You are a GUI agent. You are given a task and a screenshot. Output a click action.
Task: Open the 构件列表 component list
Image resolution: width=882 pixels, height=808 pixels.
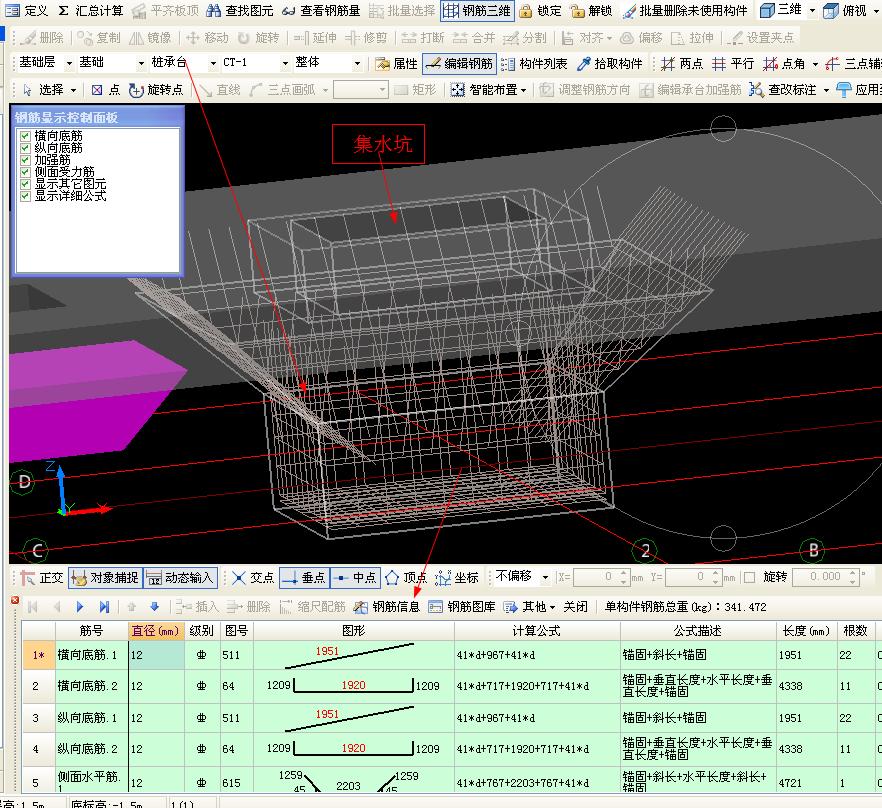click(534, 63)
